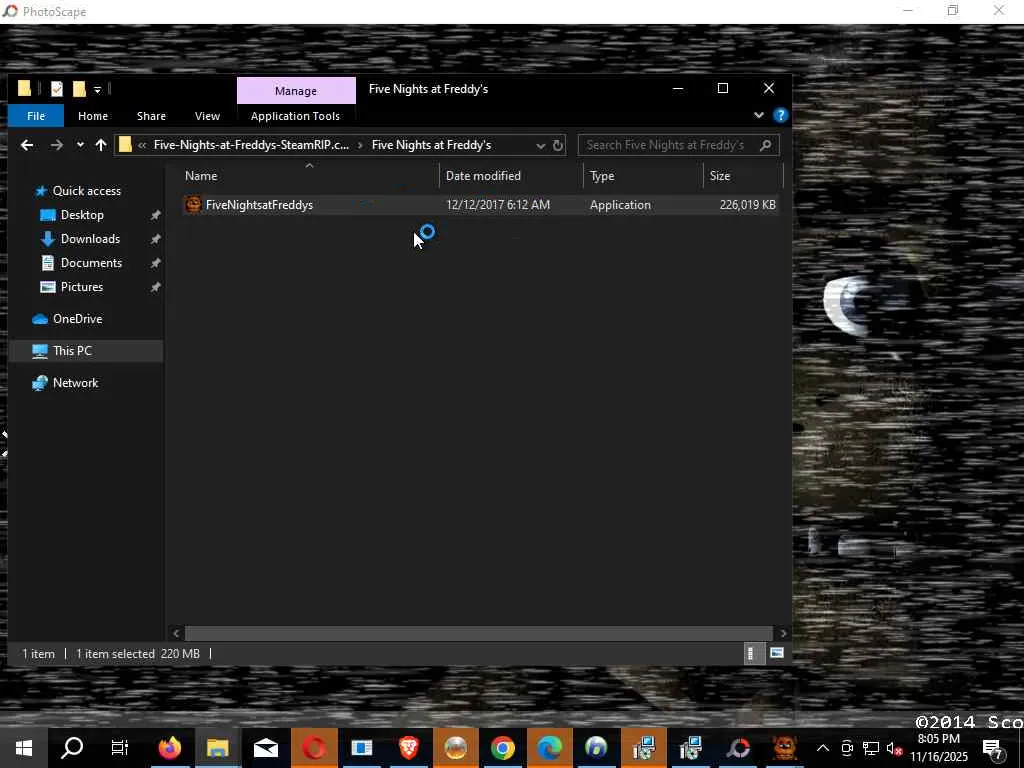Click the horizontal scrollbar track in file list
This screenshot has width=1024, height=768.
pyautogui.click(x=479, y=633)
